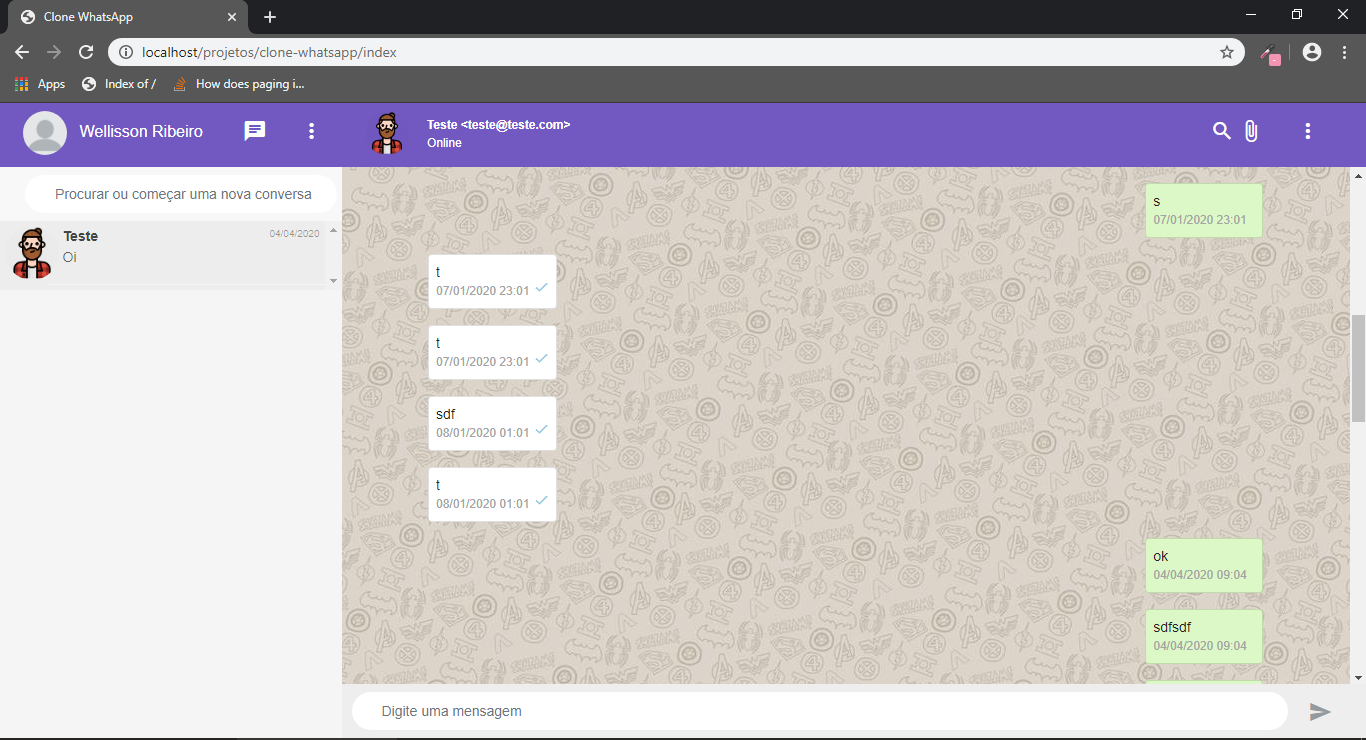The width and height of the screenshot is (1366, 740).
Task: Click read checkmark on 'sdf' message
Action: [541, 430]
